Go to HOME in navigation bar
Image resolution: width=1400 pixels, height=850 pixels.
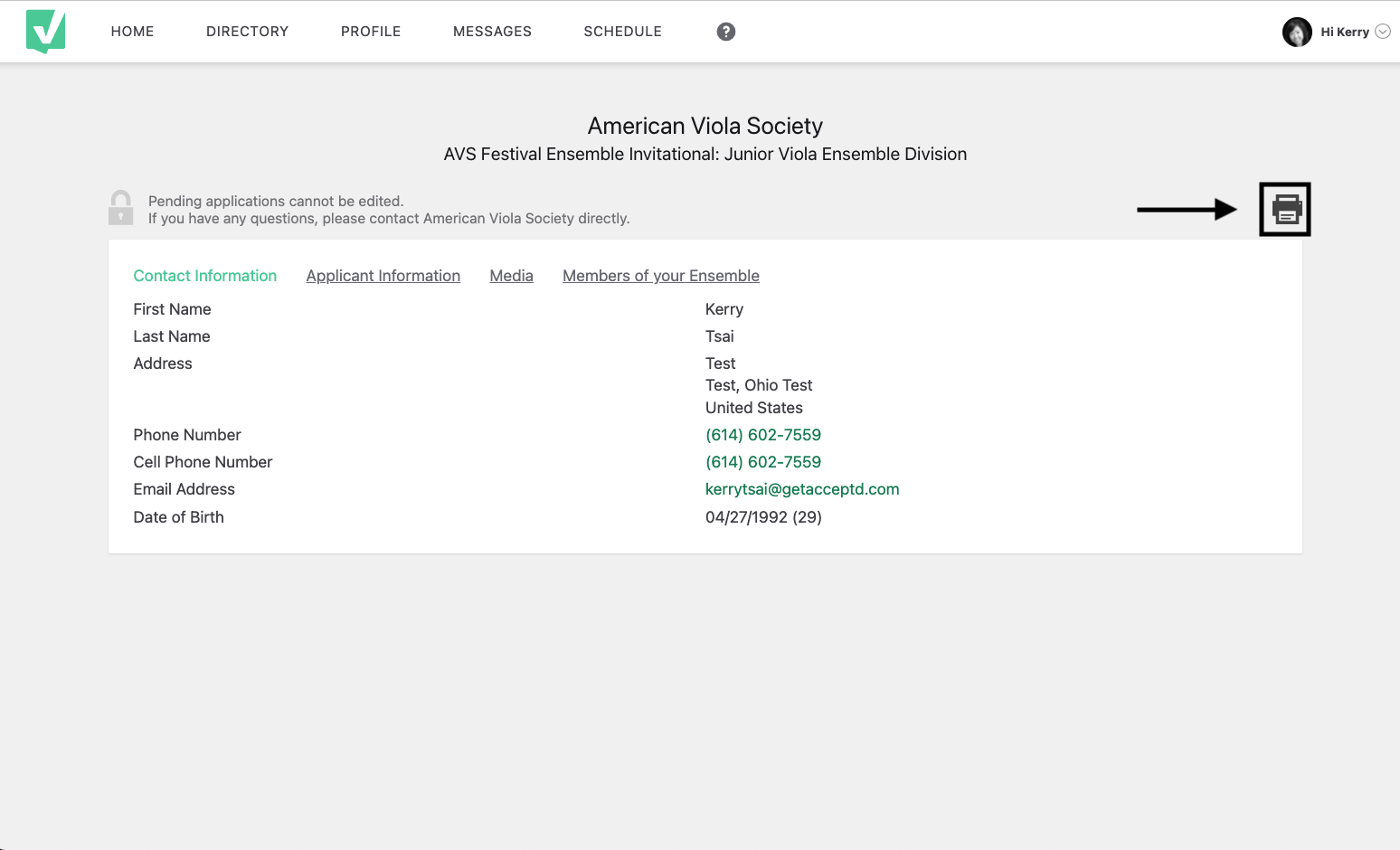133,32
